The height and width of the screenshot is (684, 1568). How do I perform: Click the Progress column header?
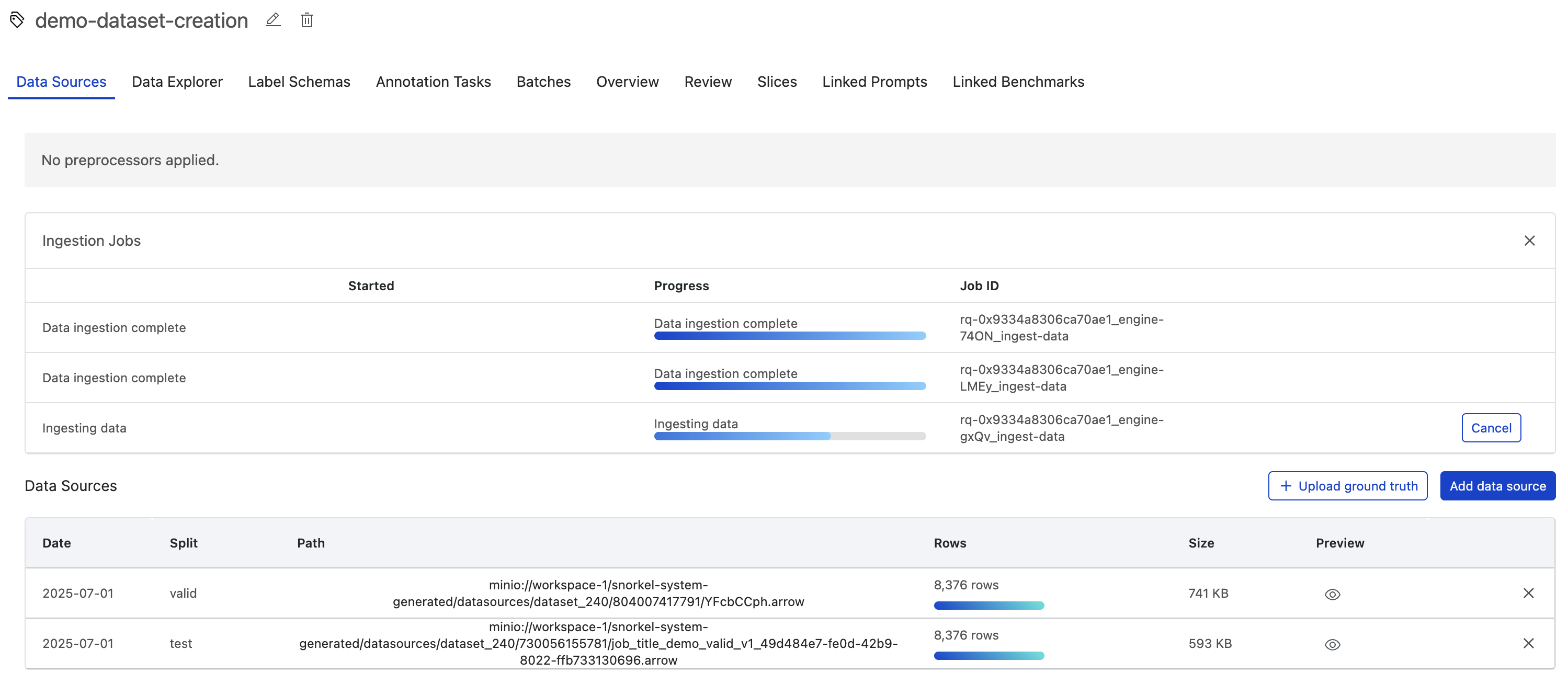pyautogui.click(x=681, y=286)
